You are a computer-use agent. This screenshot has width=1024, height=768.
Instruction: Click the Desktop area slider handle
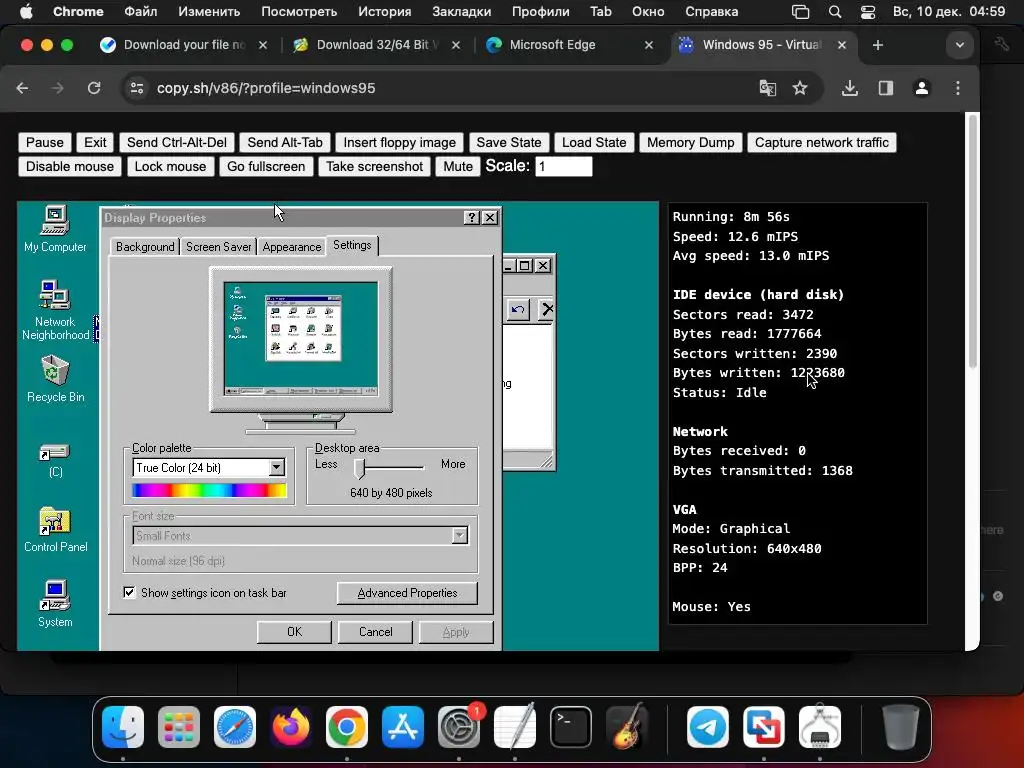[359, 468]
